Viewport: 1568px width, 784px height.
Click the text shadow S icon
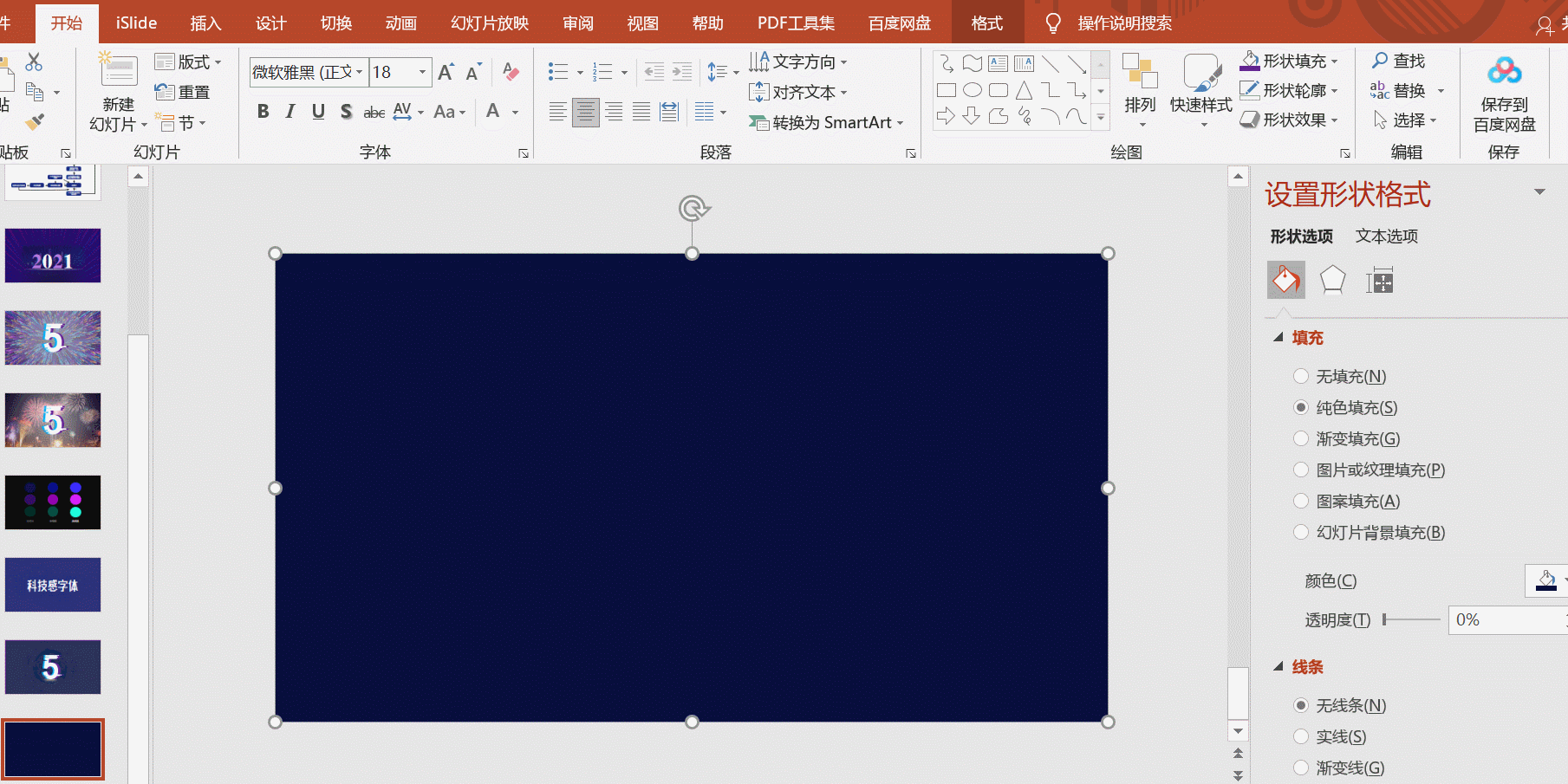(346, 112)
